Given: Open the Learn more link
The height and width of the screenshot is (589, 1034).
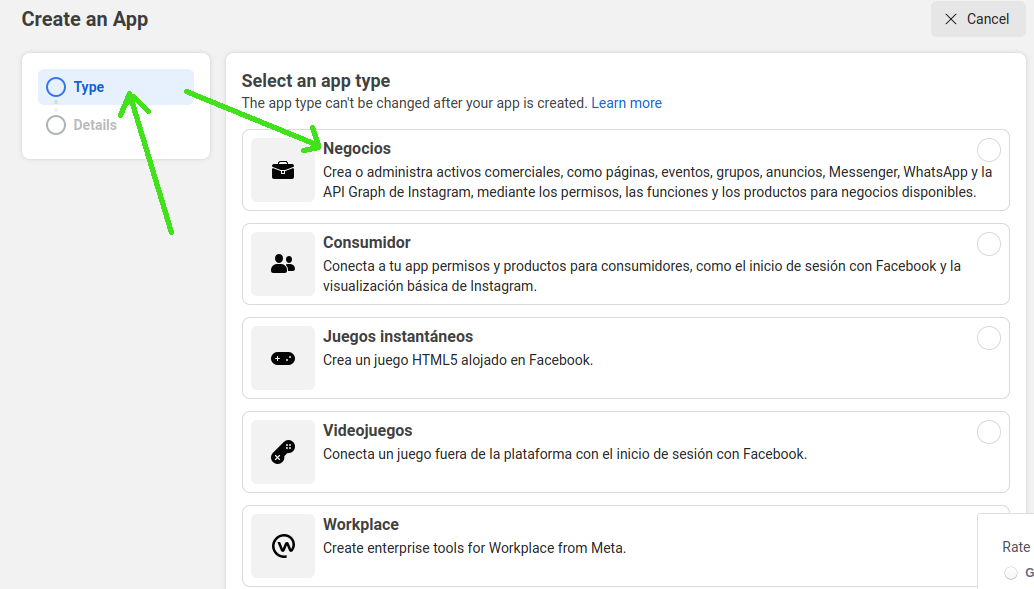Looking at the screenshot, I should point(626,103).
